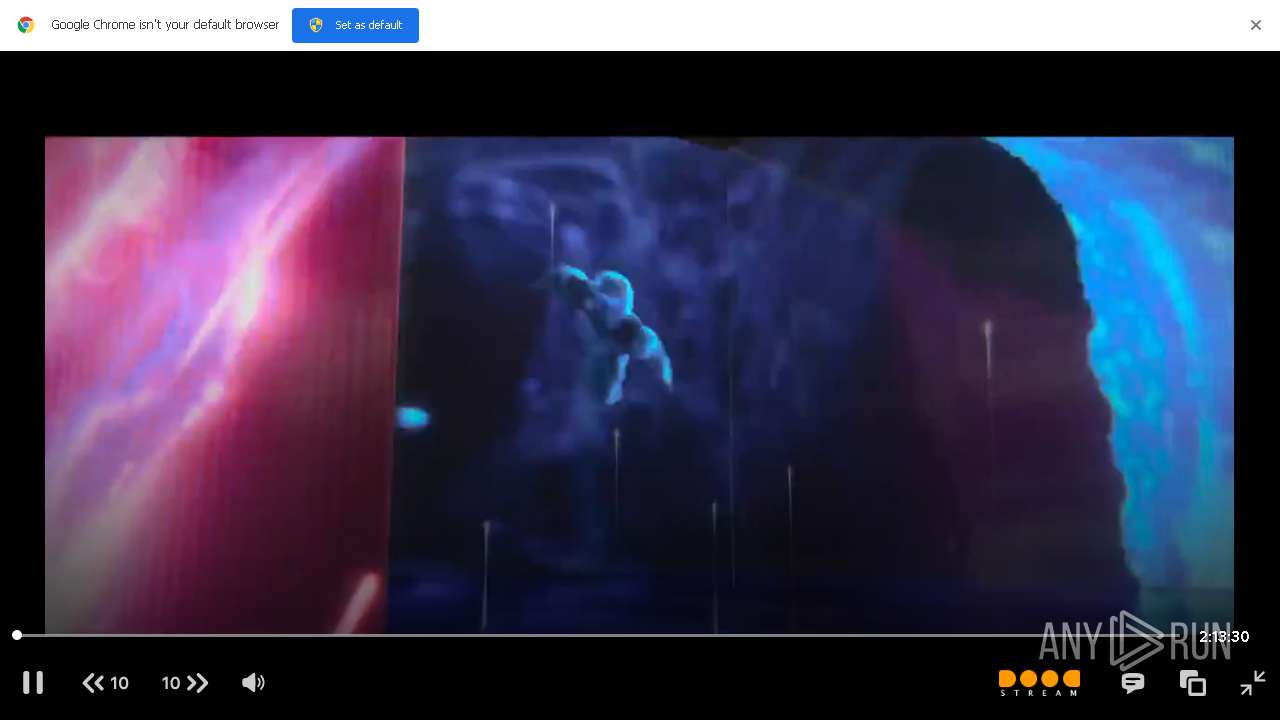The width and height of the screenshot is (1280, 720).
Task: Click the DoodStream logo
Action: click(1039, 683)
